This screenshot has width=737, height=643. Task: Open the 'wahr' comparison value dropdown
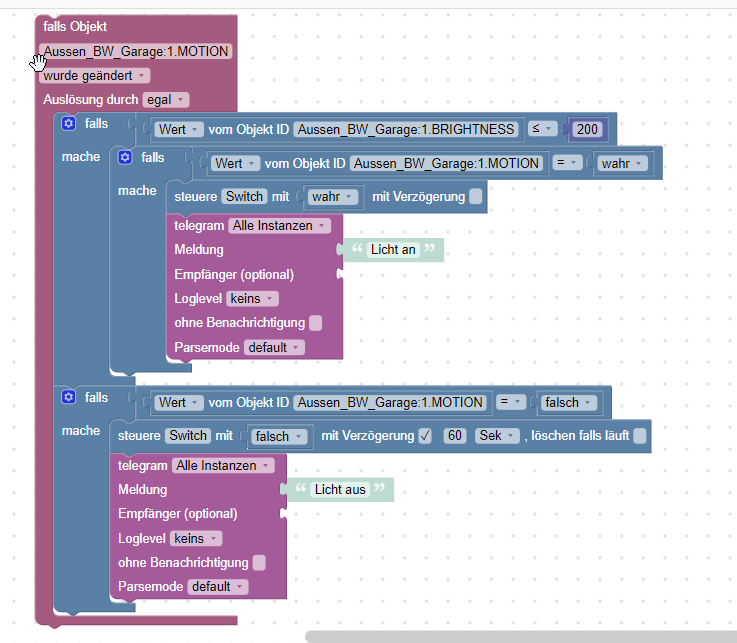tap(622, 164)
